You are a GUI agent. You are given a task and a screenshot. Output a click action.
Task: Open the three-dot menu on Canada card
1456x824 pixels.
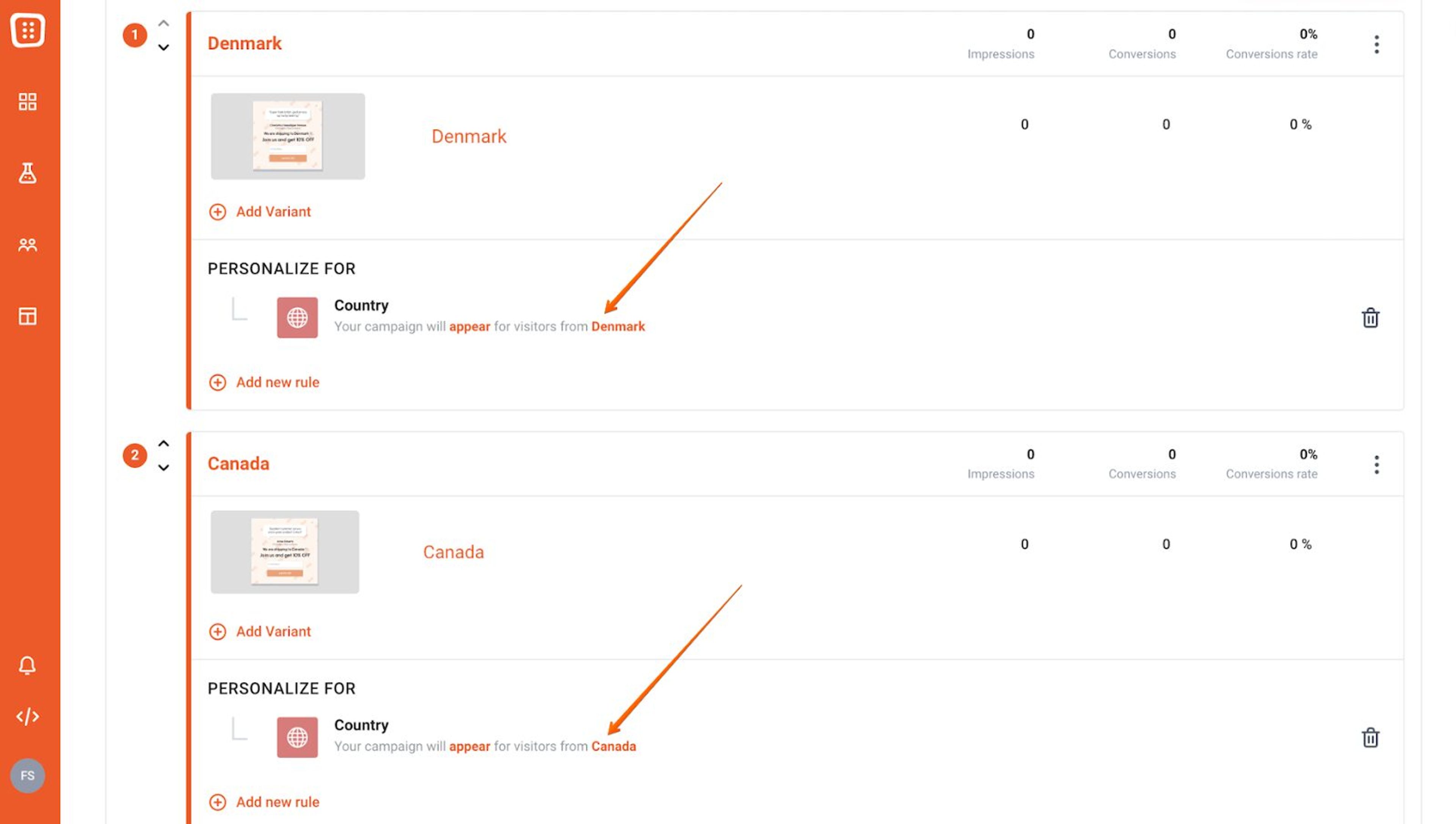[1376, 464]
